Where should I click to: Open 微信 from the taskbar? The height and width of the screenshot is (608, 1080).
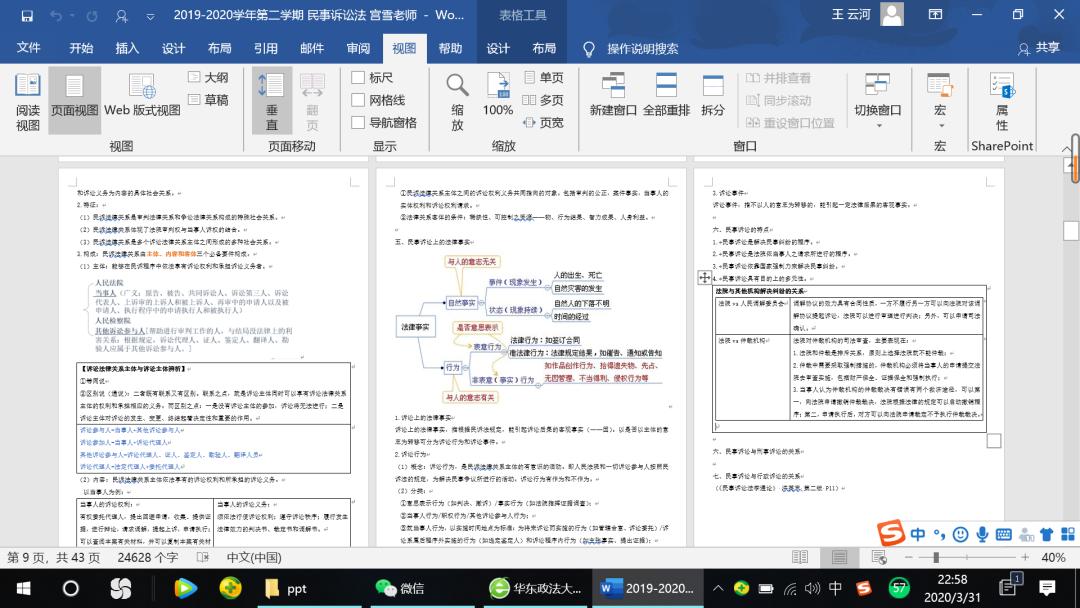click(400, 588)
